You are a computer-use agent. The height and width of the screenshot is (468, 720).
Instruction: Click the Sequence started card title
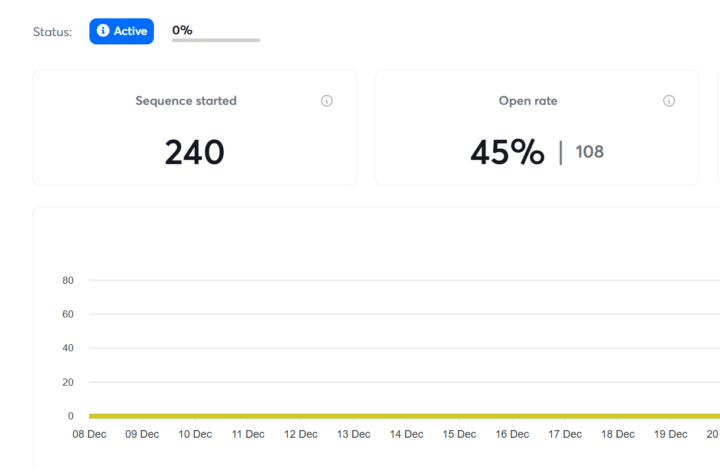pyautogui.click(x=186, y=101)
